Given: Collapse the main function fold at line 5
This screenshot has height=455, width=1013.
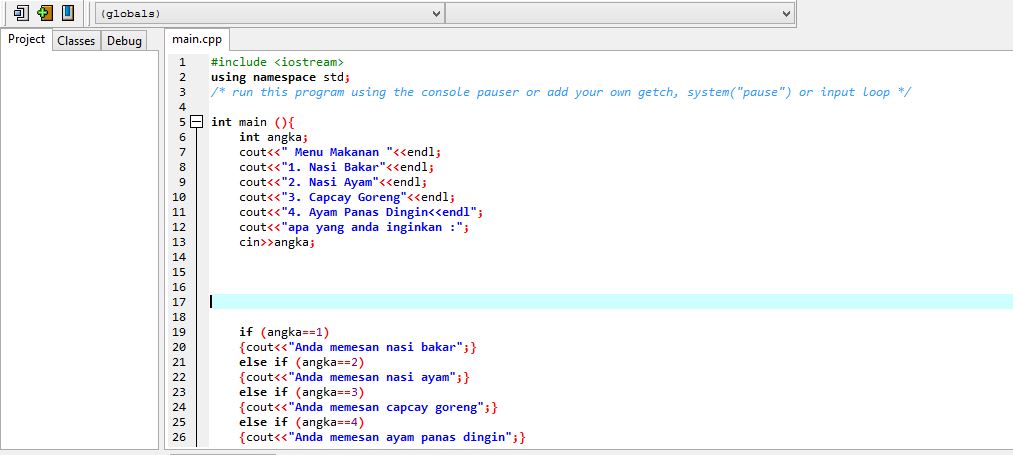Looking at the screenshot, I should click(198, 122).
